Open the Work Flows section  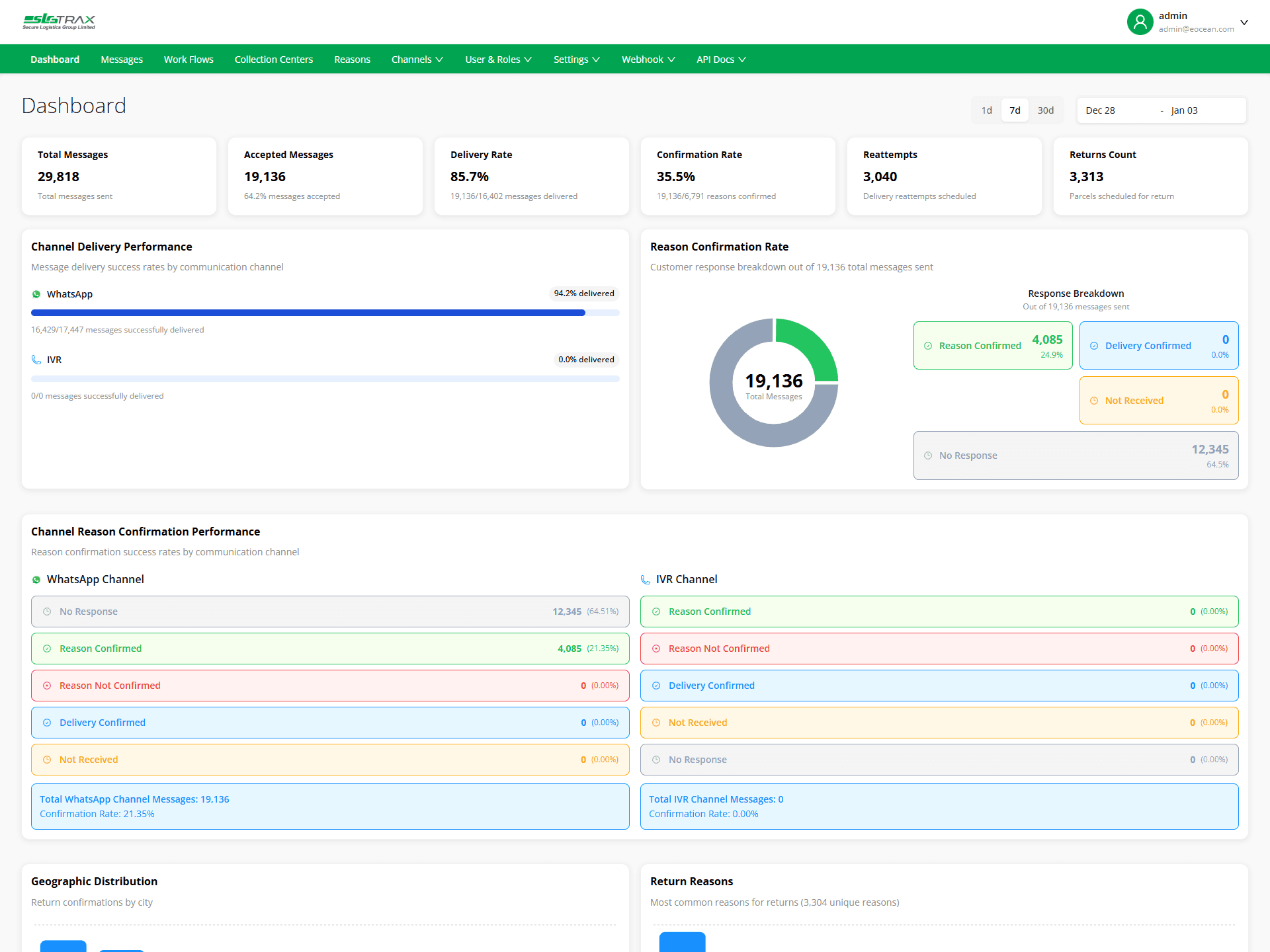coord(189,59)
